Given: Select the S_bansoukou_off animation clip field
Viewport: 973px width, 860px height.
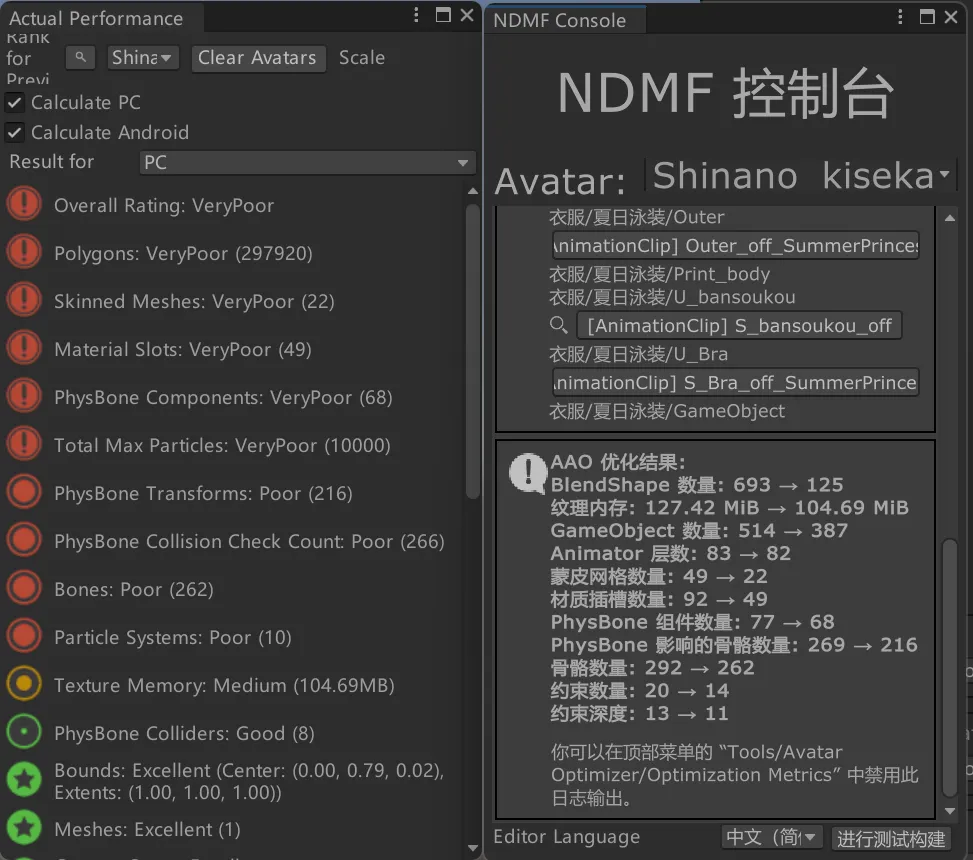Looking at the screenshot, I should point(739,325).
